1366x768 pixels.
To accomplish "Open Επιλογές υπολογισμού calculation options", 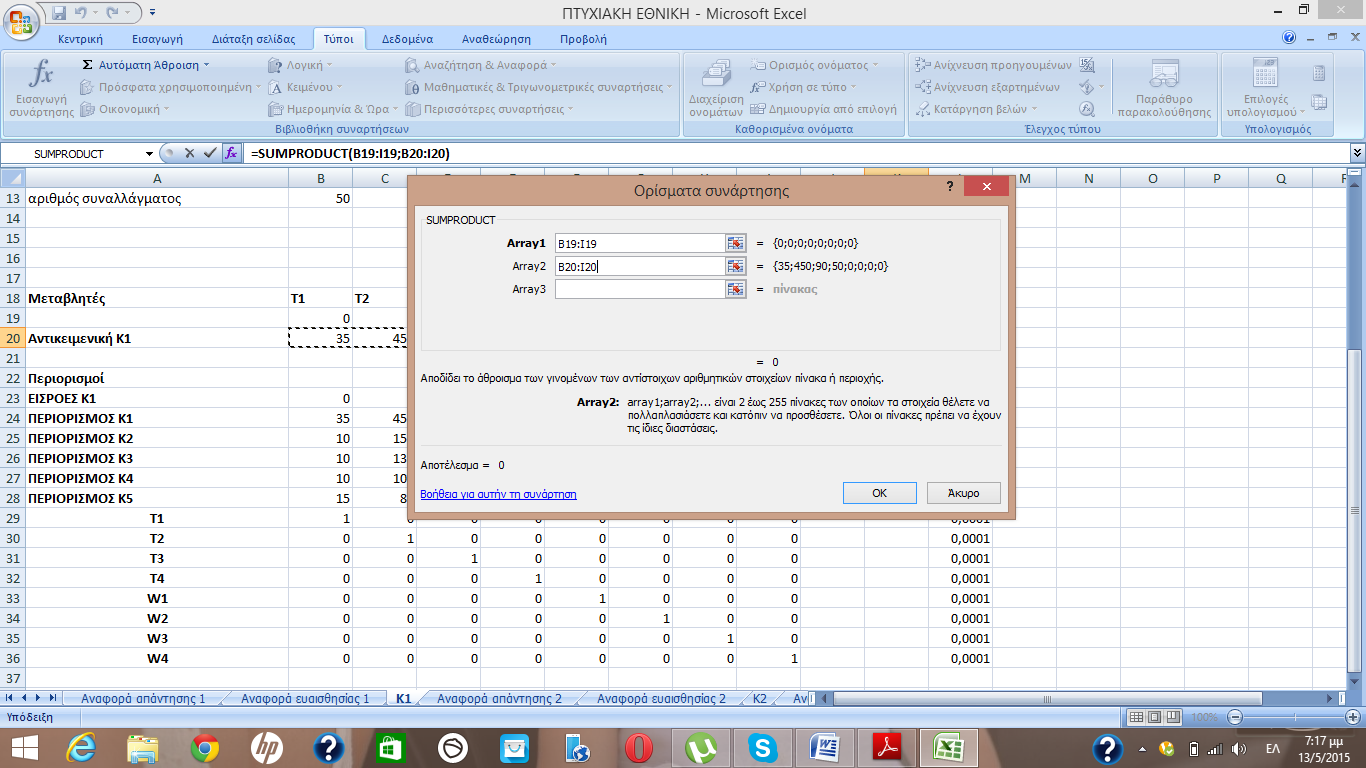I will pyautogui.click(x=1265, y=88).
